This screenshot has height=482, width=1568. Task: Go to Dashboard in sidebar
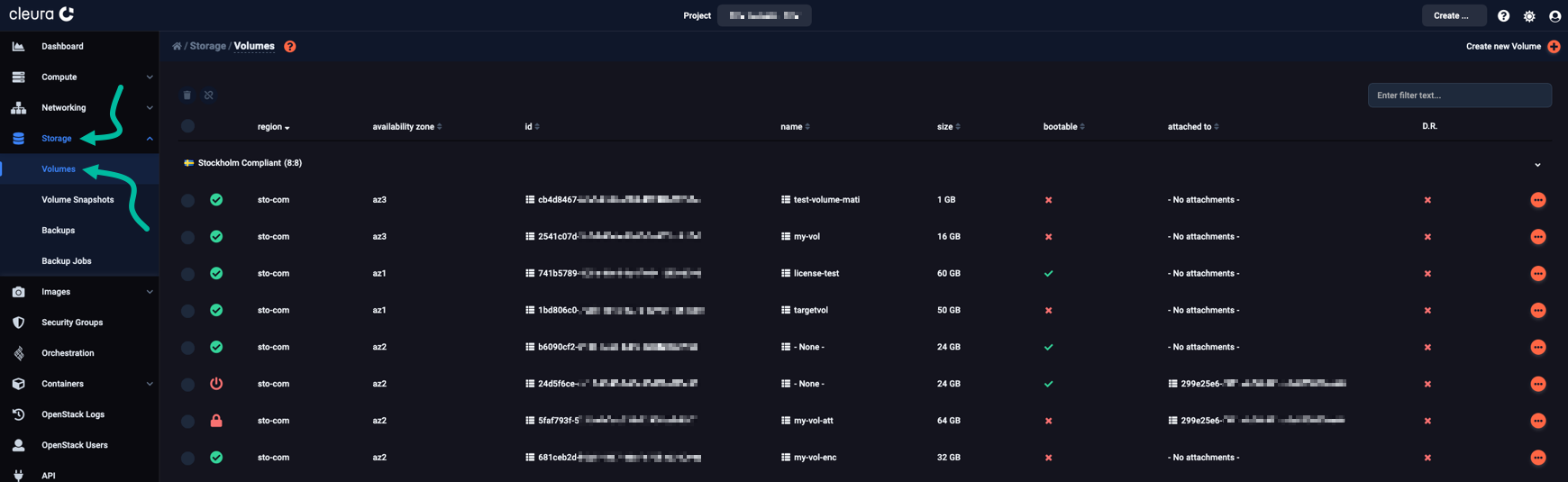[62, 46]
